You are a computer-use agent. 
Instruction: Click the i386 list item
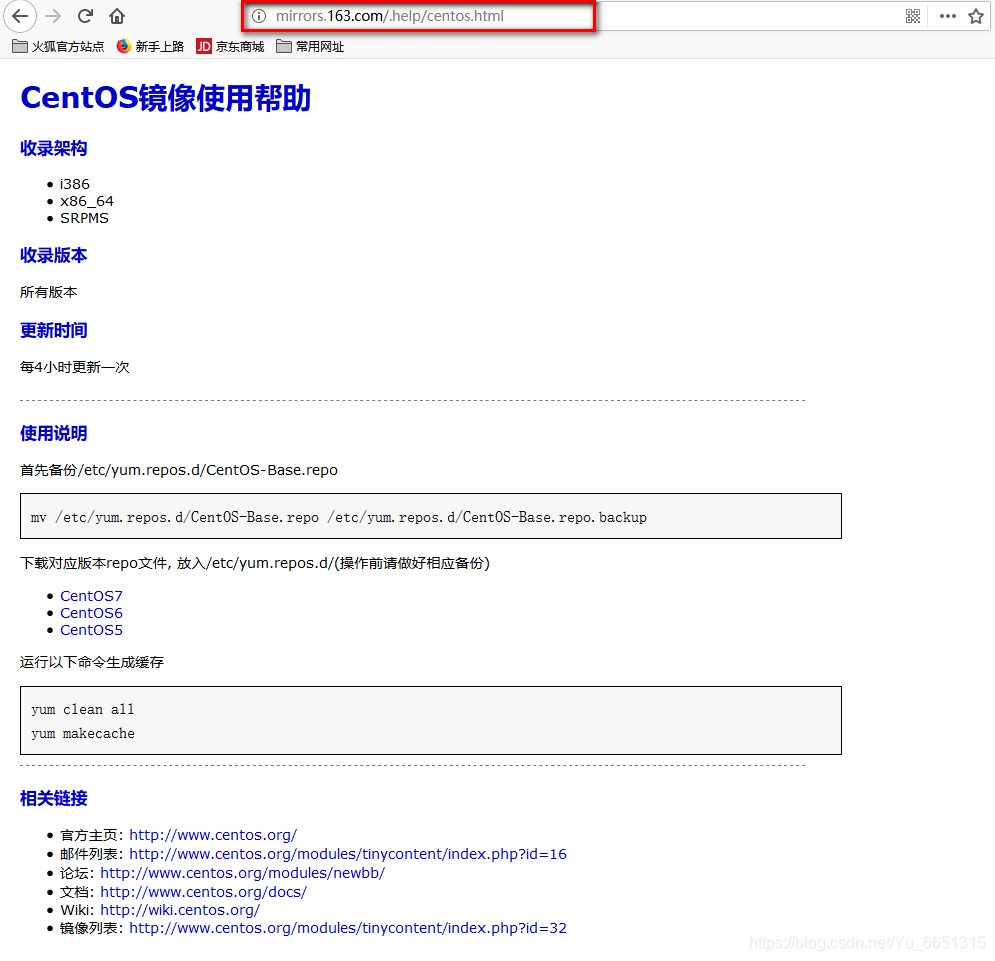tap(75, 184)
